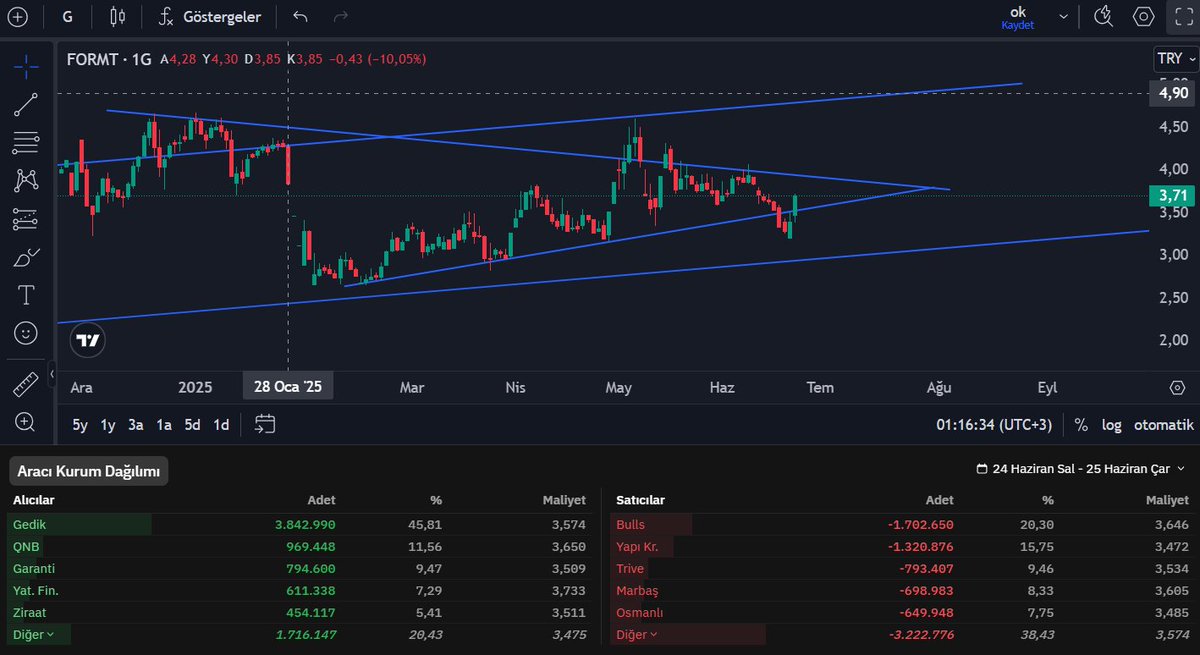Expand the layout dropdown arrow next to Kaydet
This screenshot has width=1200, height=655.
[1063, 16]
